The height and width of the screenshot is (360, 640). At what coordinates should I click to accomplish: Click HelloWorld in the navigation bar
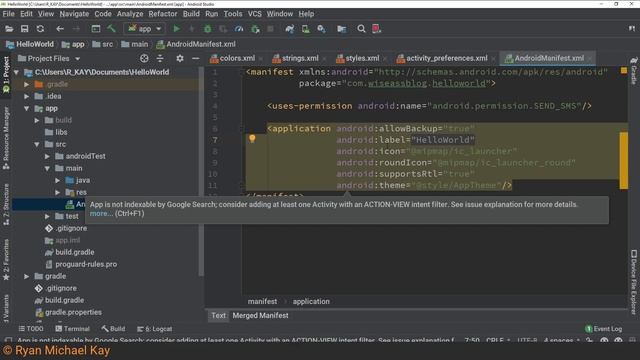(29, 44)
